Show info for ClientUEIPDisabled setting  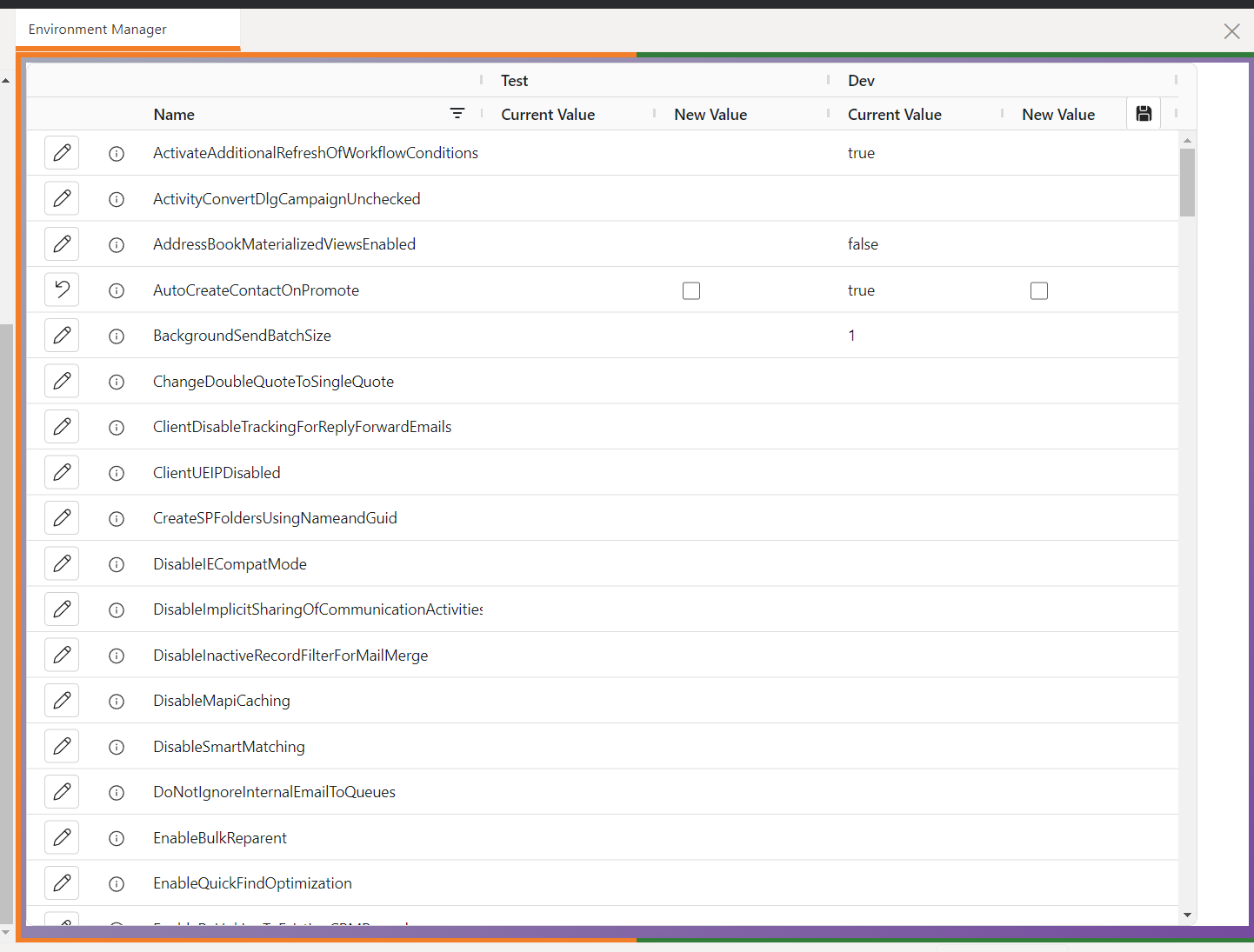pos(117,473)
